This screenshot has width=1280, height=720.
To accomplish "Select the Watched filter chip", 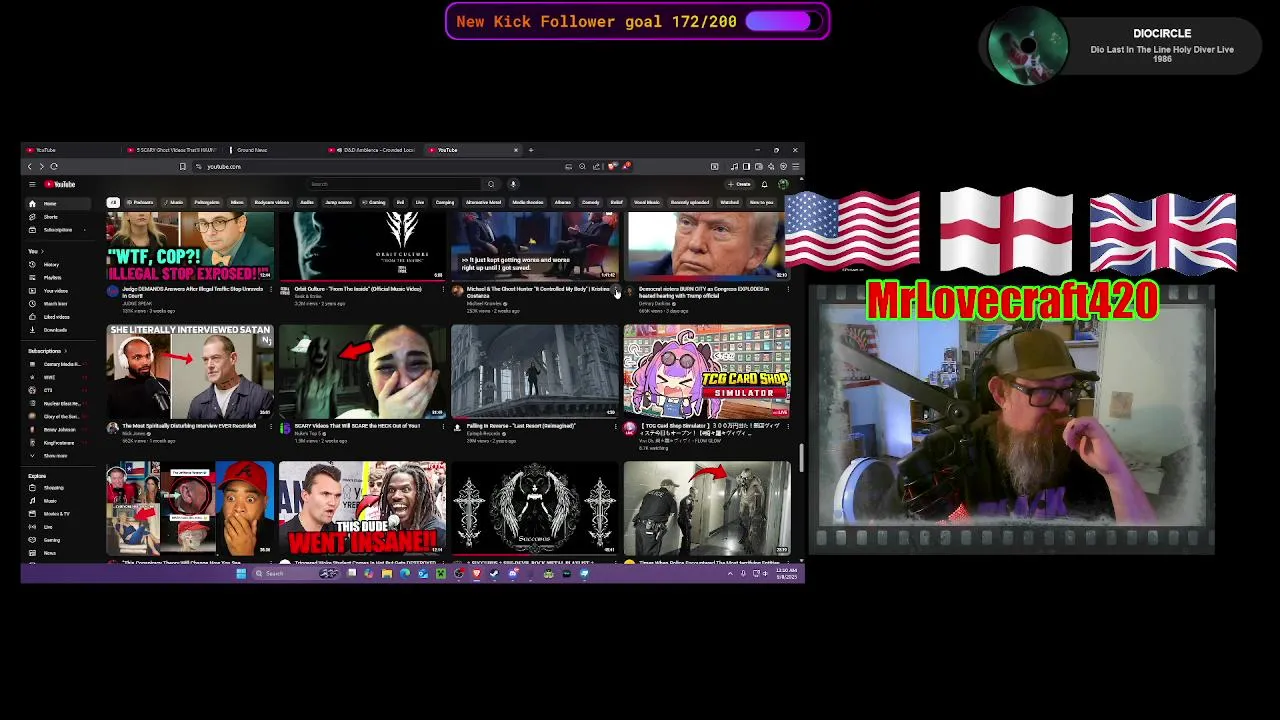I will (x=729, y=202).
